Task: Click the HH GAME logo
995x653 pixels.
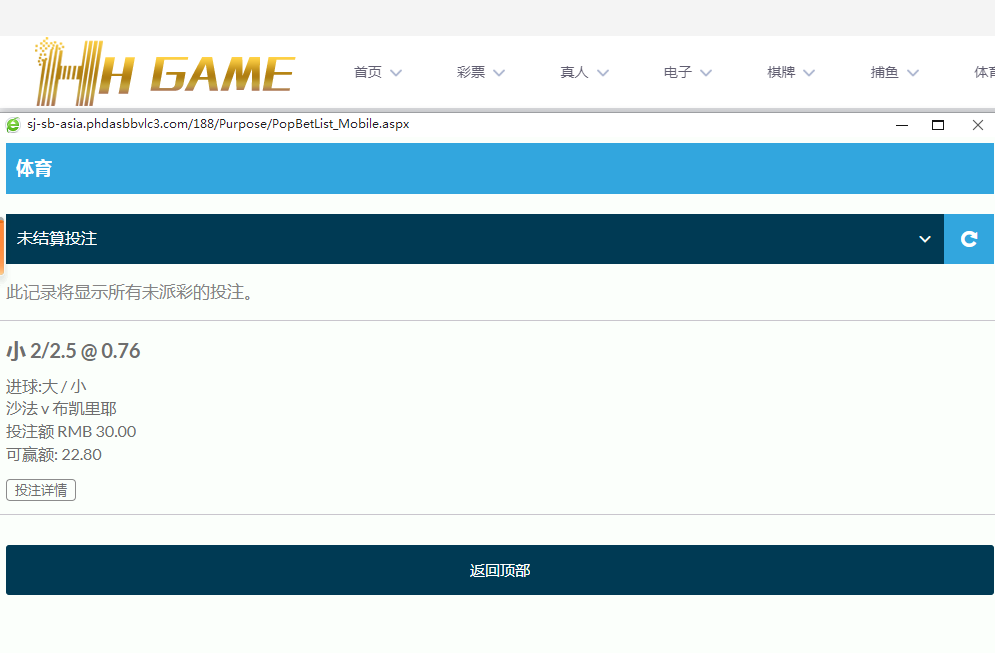Action: click(x=165, y=72)
